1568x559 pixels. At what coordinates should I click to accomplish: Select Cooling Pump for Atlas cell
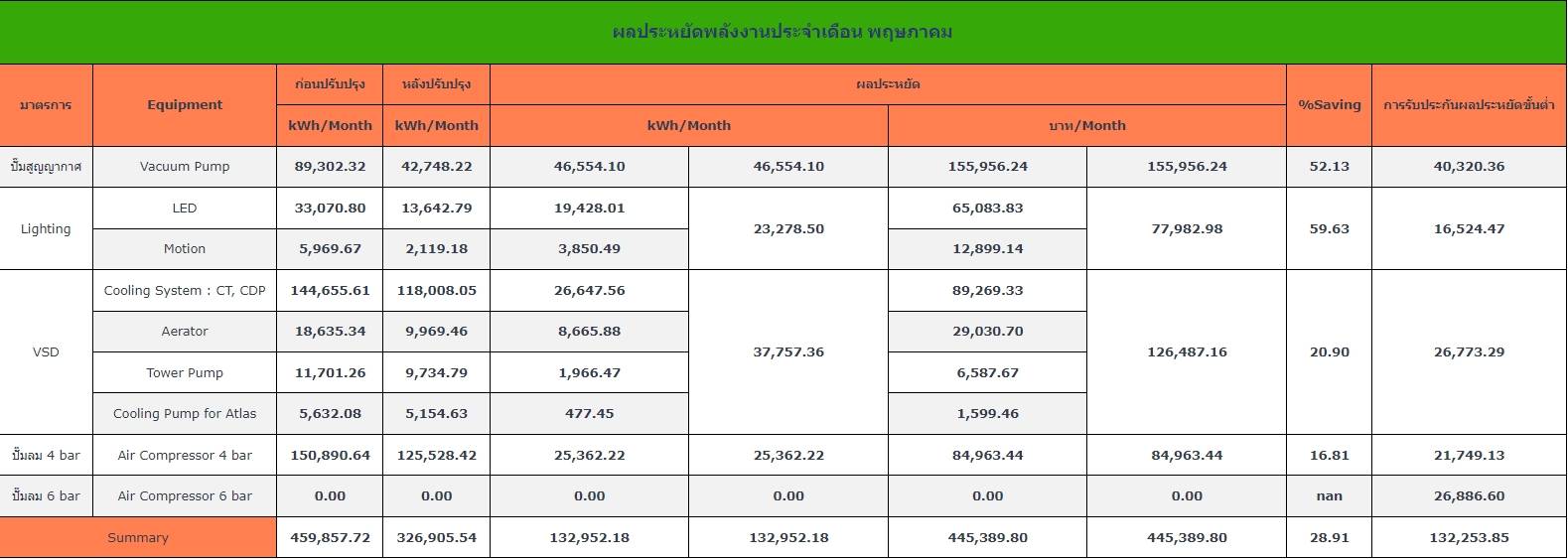185,414
